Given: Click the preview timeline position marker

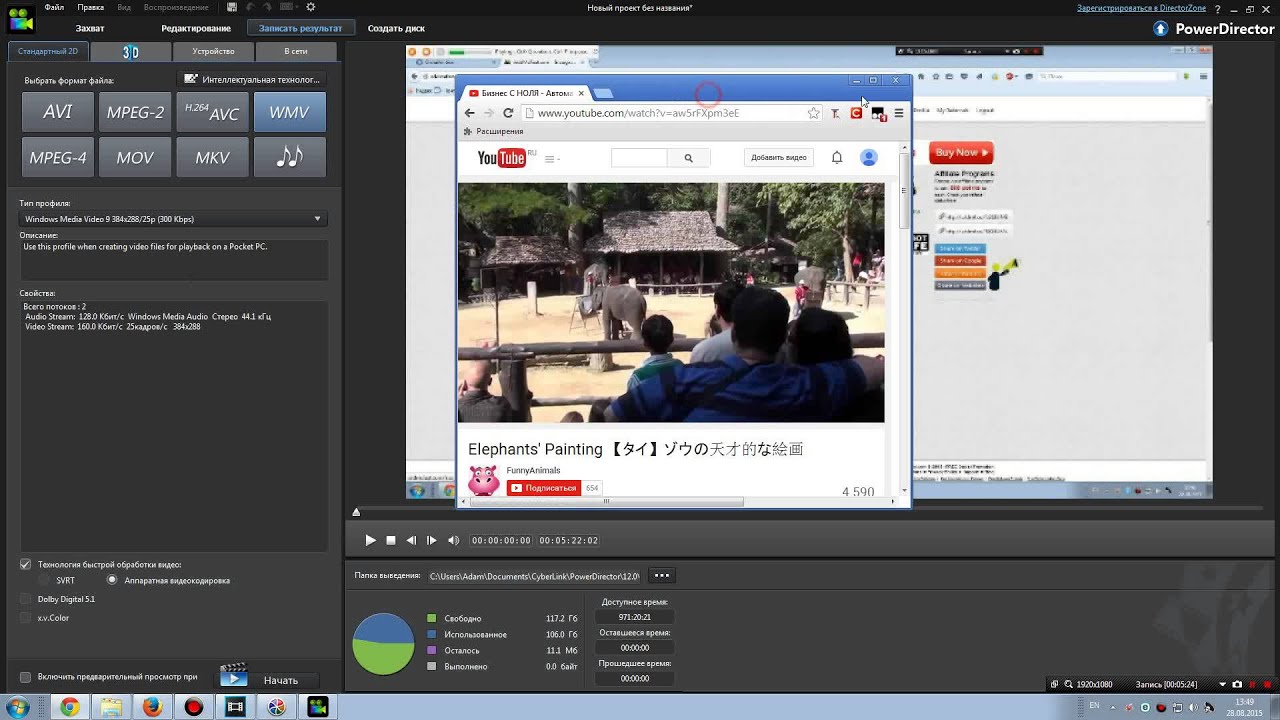Looking at the screenshot, I should click(x=356, y=513).
